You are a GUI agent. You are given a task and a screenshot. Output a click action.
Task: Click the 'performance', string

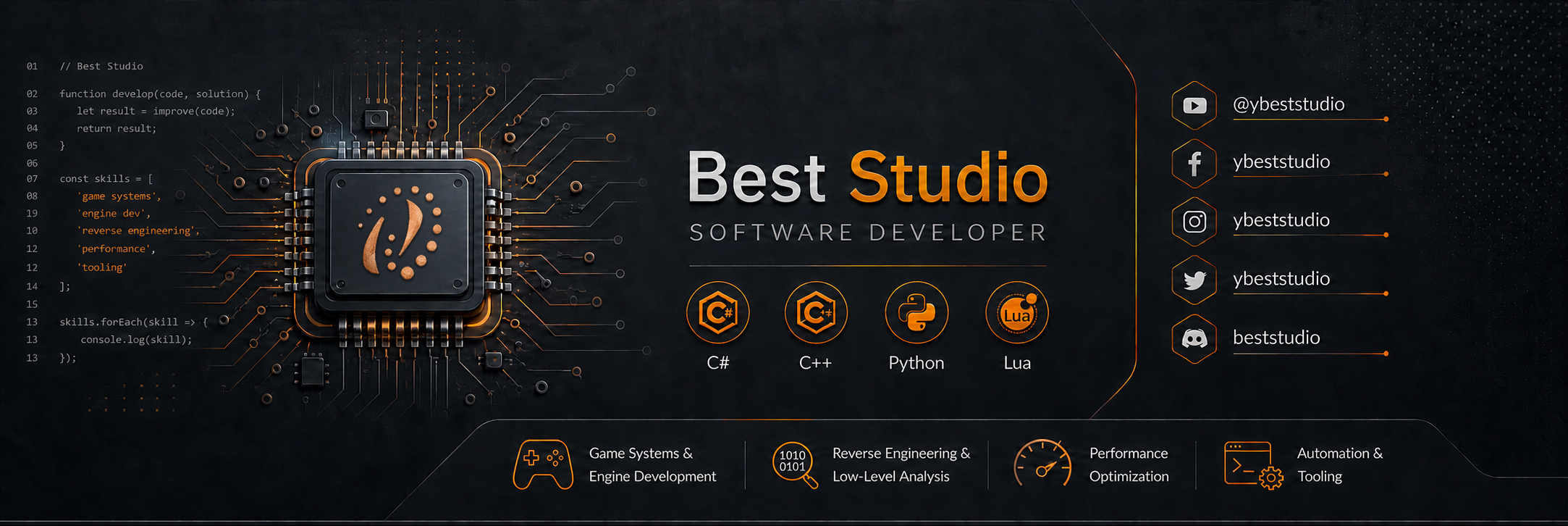117,249
